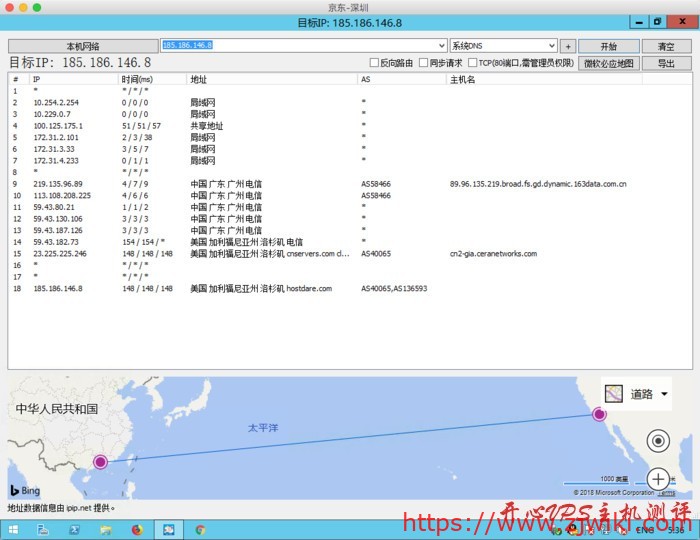Click the 154 / 154 / * time cell

143,242
